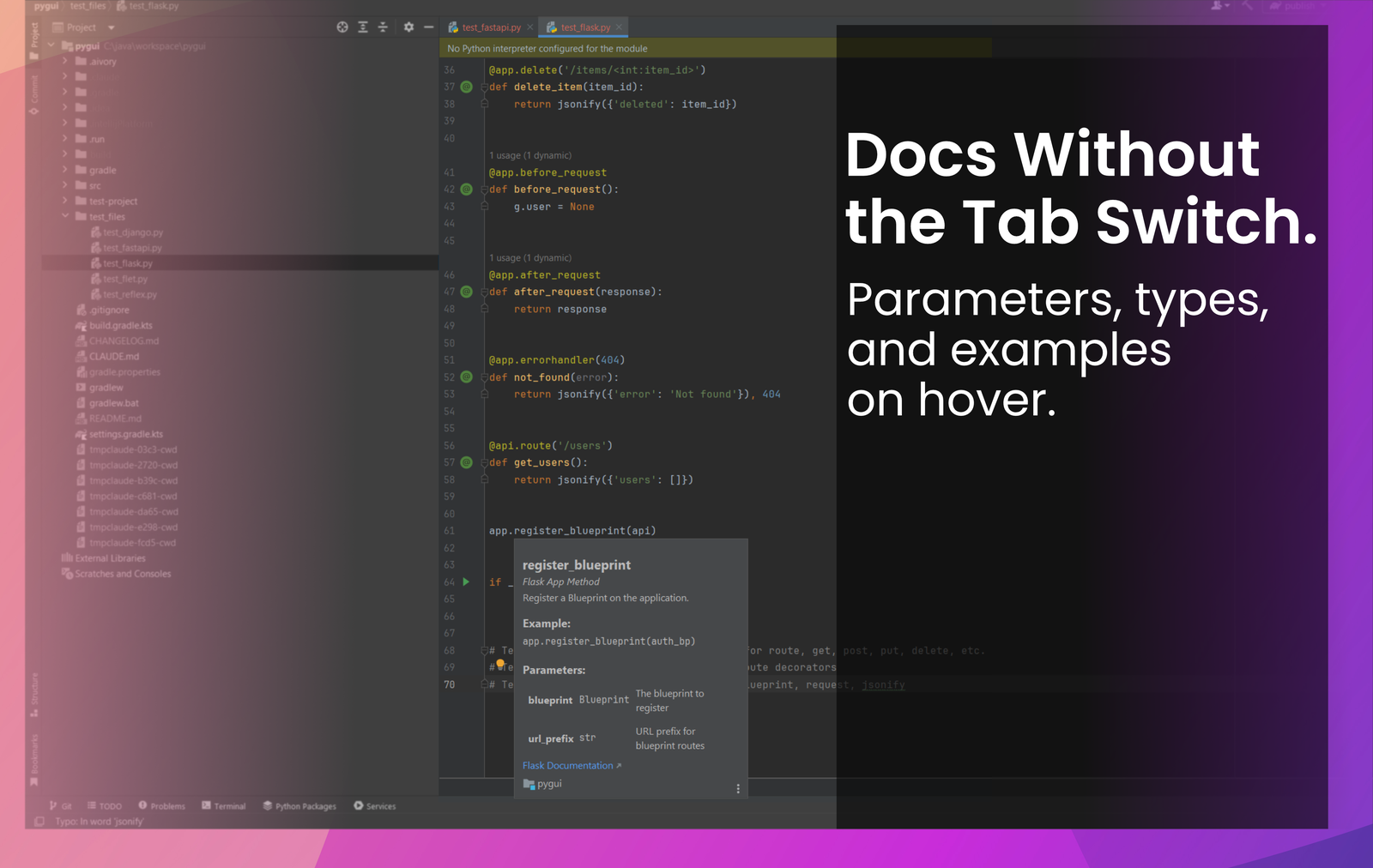This screenshot has width=1373, height=868.
Task: Click the green run arrow on line 64
Action: pos(466,582)
